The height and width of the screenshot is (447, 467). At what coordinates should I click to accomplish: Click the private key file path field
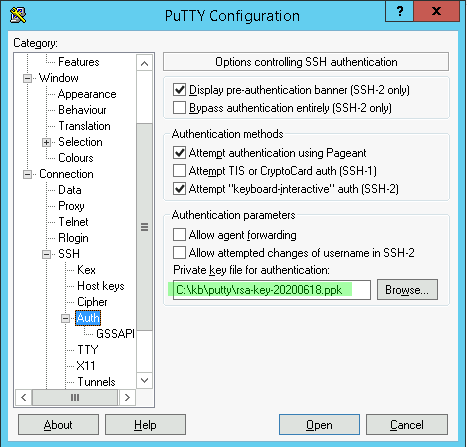pyautogui.click(x=272, y=290)
